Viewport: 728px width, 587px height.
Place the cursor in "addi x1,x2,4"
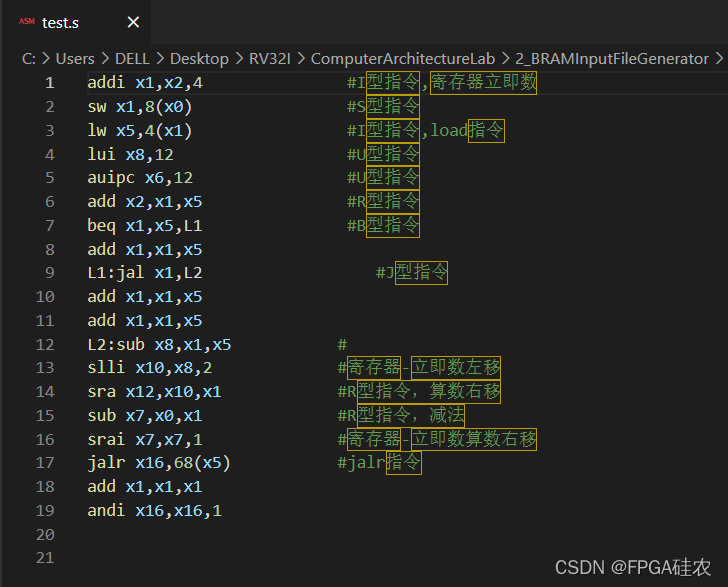click(145, 83)
